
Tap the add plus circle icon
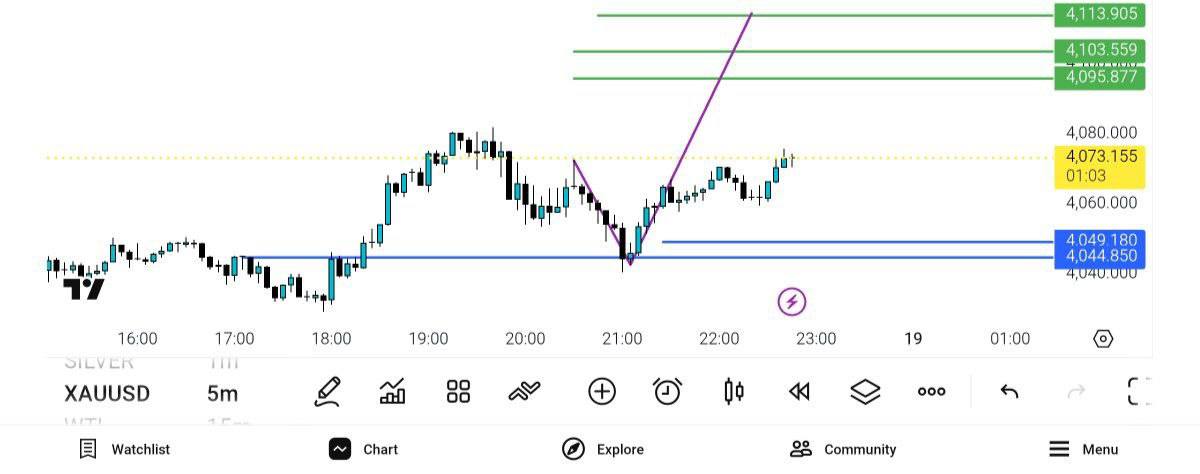click(602, 392)
